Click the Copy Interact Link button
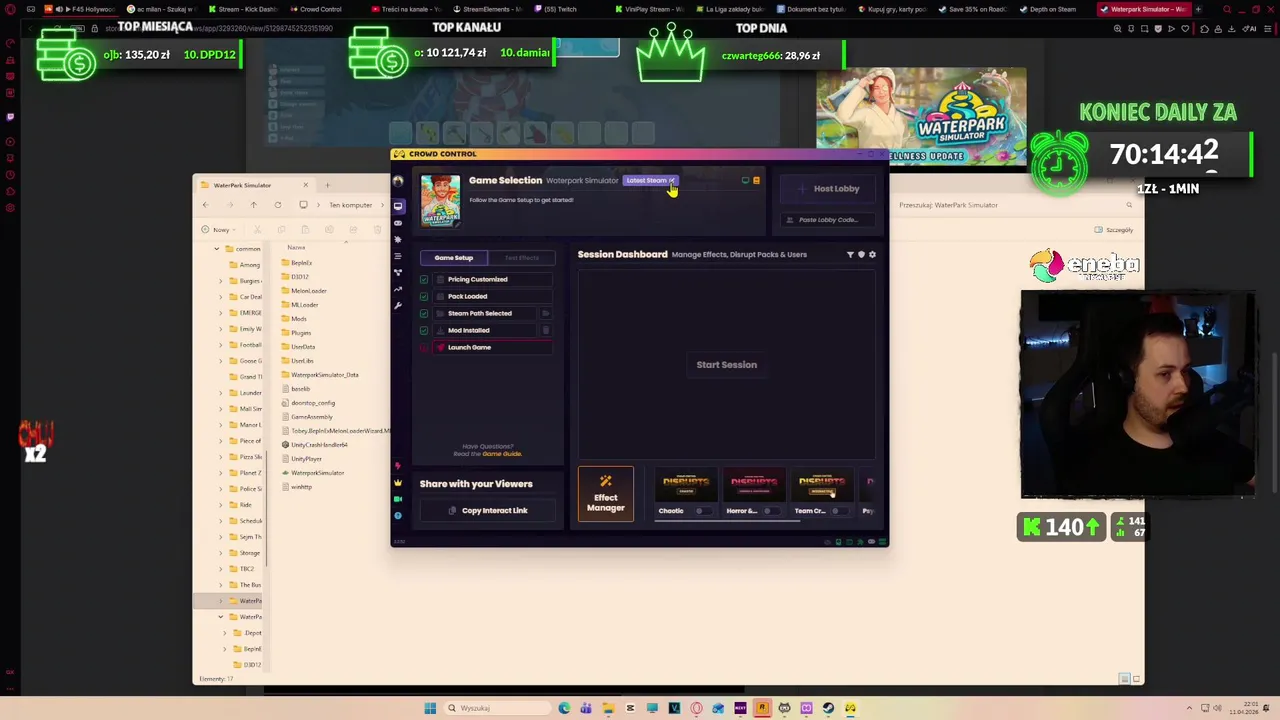This screenshot has height=720, width=1280. [487, 511]
